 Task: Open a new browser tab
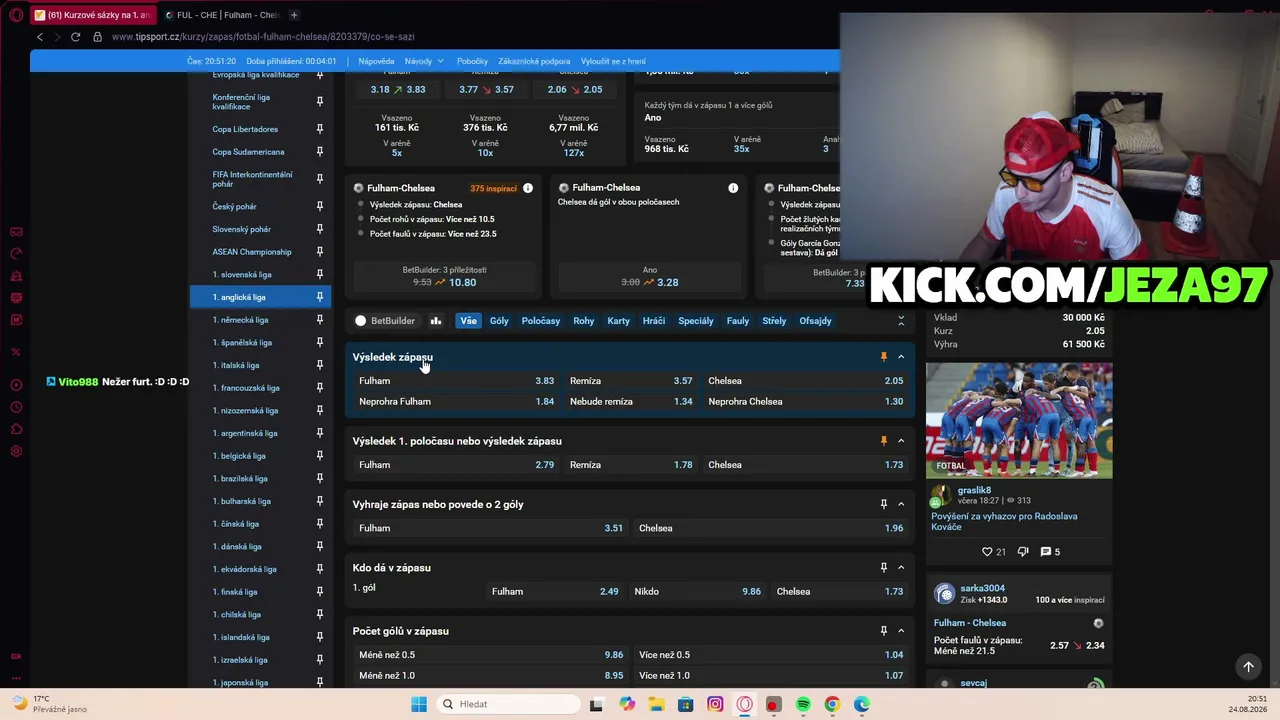tap(294, 15)
